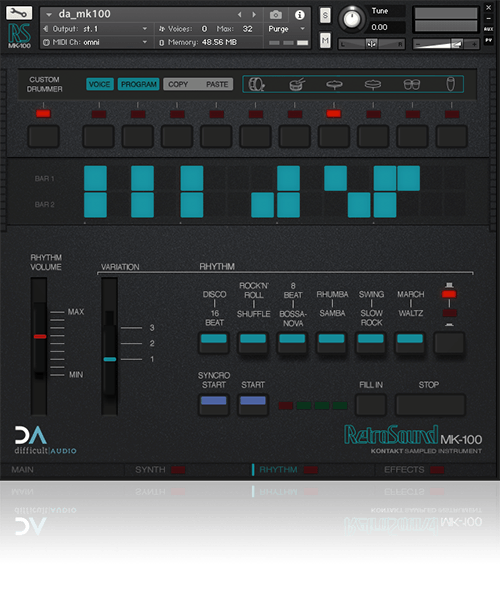Select the Rhumba / Samba rhythm button
The width and height of the screenshot is (500, 589).
pyautogui.click(x=331, y=343)
